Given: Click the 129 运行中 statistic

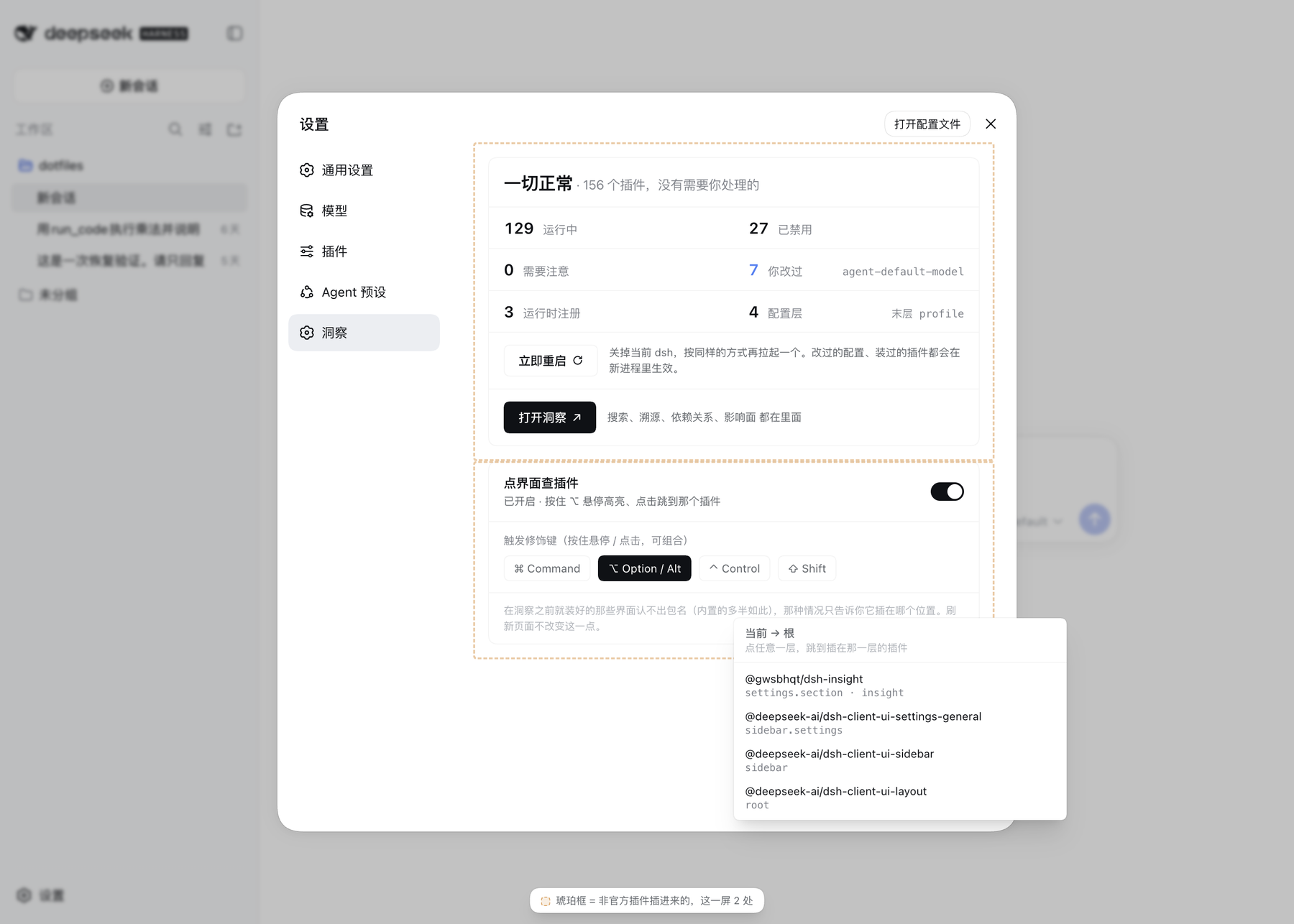Looking at the screenshot, I should coord(541,228).
